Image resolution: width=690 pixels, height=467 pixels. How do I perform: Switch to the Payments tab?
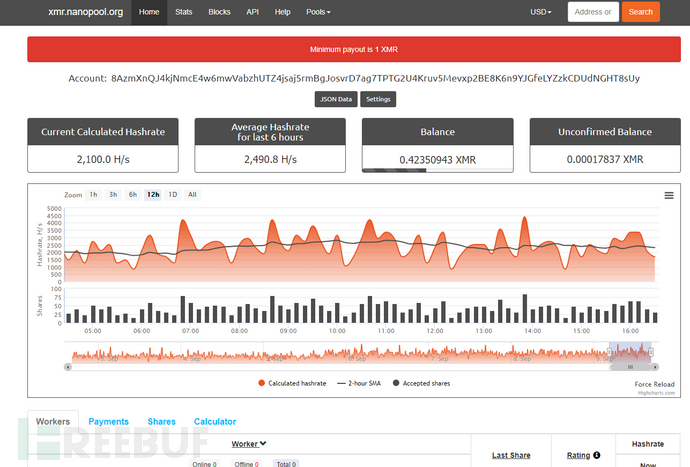coord(109,422)
